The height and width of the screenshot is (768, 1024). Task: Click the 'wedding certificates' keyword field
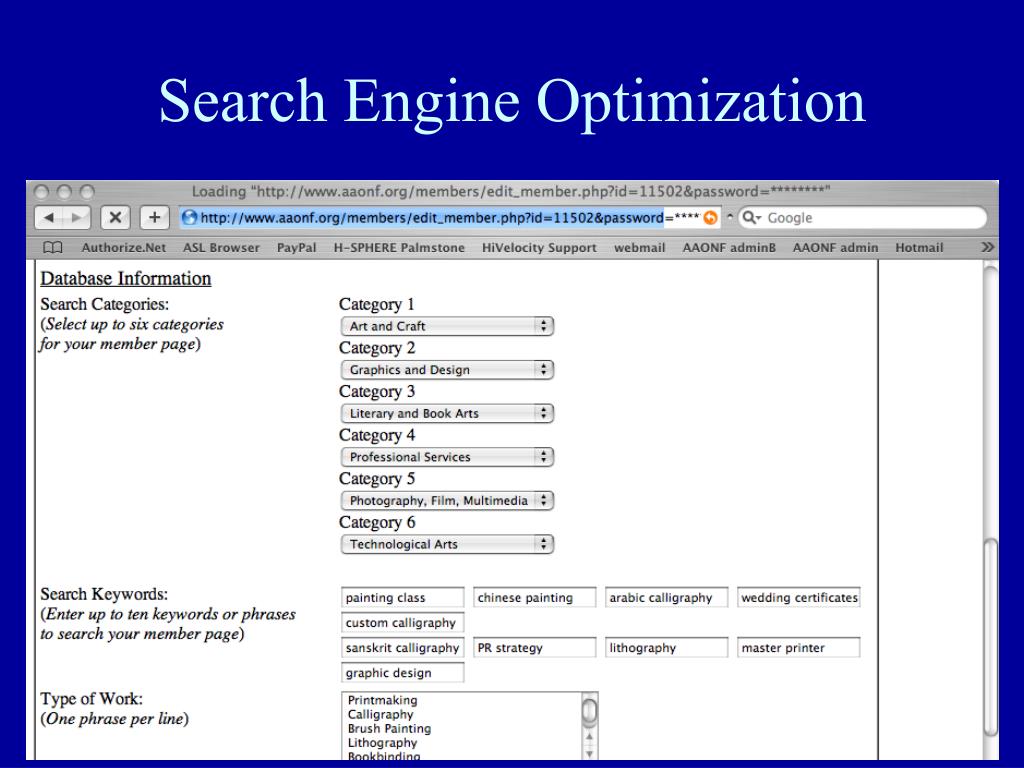click(x=799, y=598)
